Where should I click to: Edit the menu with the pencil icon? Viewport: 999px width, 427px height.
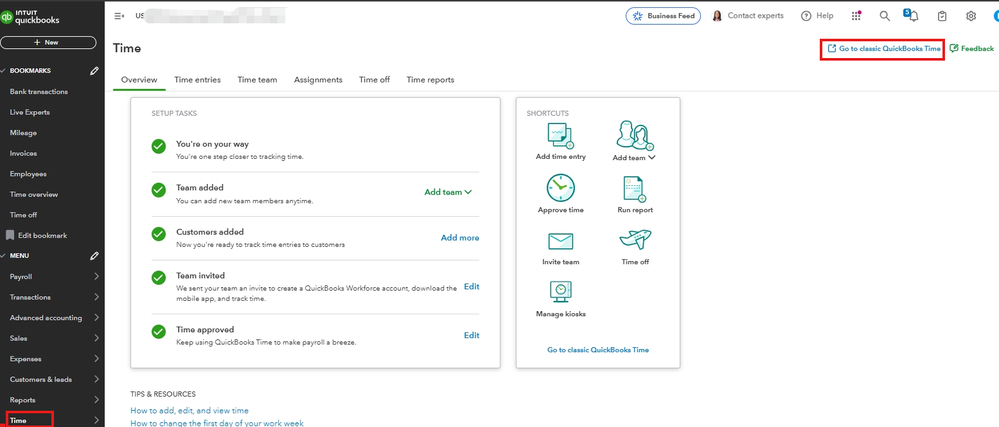click(x=95, y=256)
